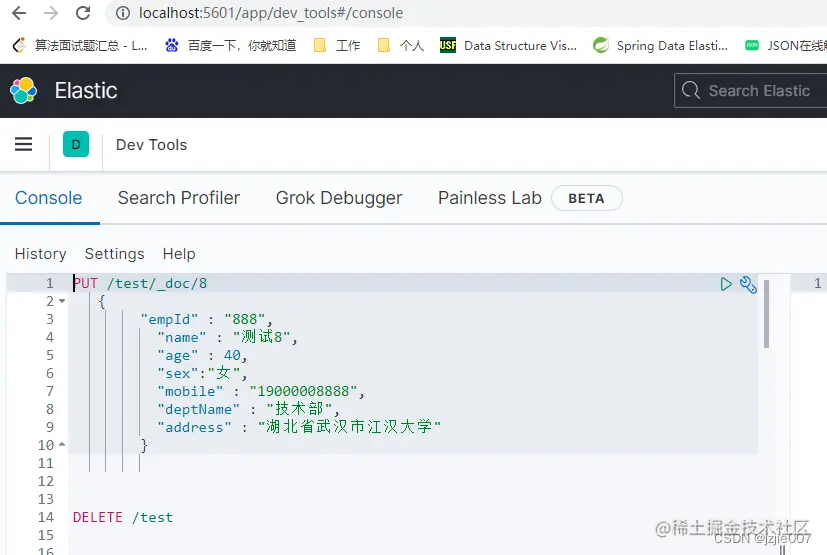The image size is (827, 555).
Task: Click the "address" 湖北省武汉市江汉大学 line
Action: pyautogui.click(x=299, y=427)
